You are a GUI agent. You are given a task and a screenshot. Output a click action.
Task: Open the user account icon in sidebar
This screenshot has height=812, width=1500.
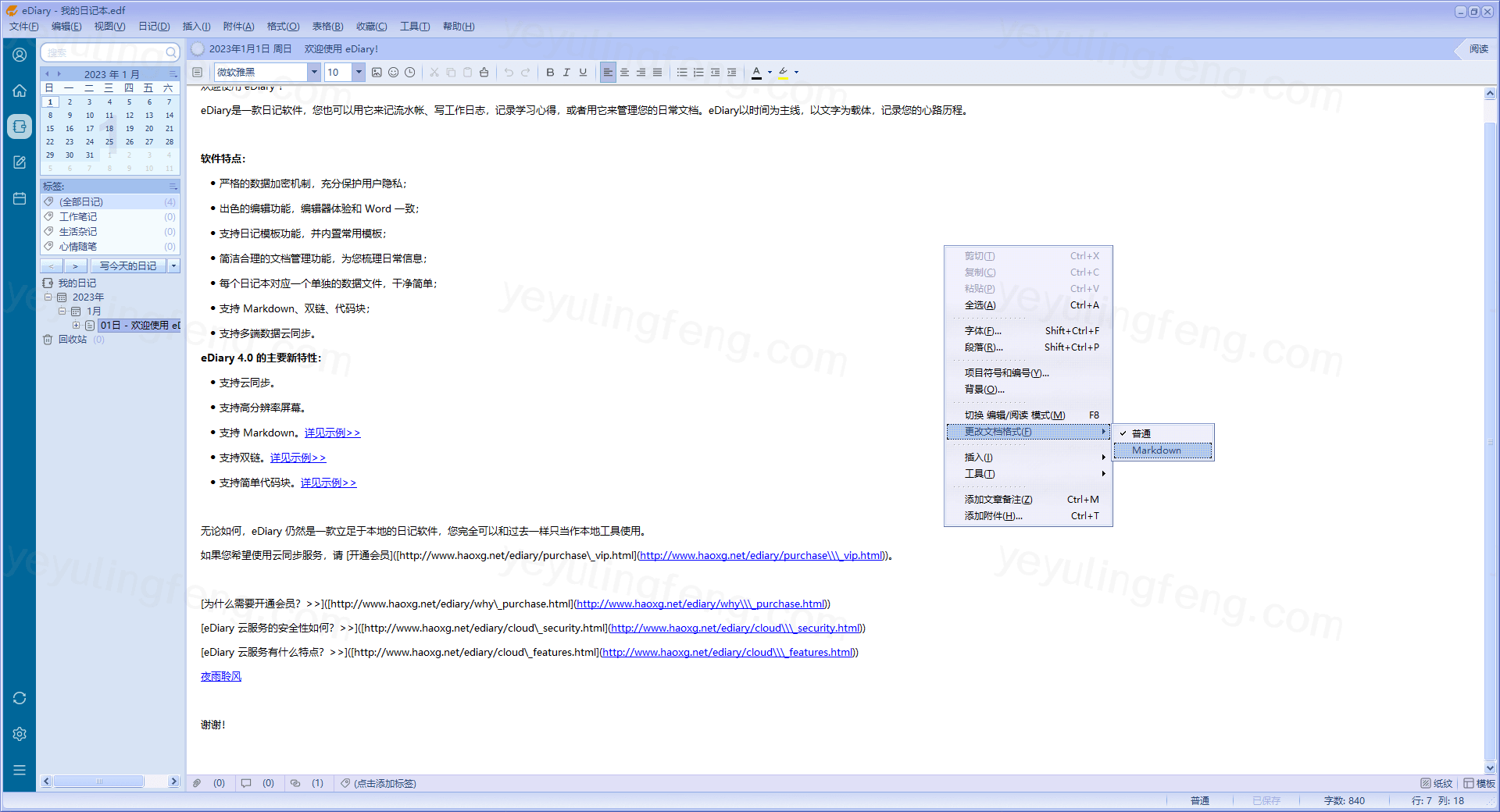(20, 55)
